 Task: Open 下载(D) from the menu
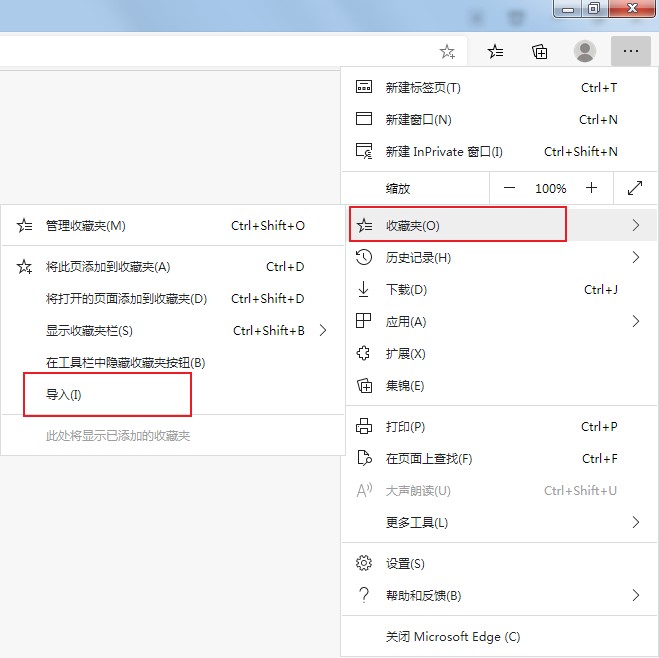click(498, 289)
